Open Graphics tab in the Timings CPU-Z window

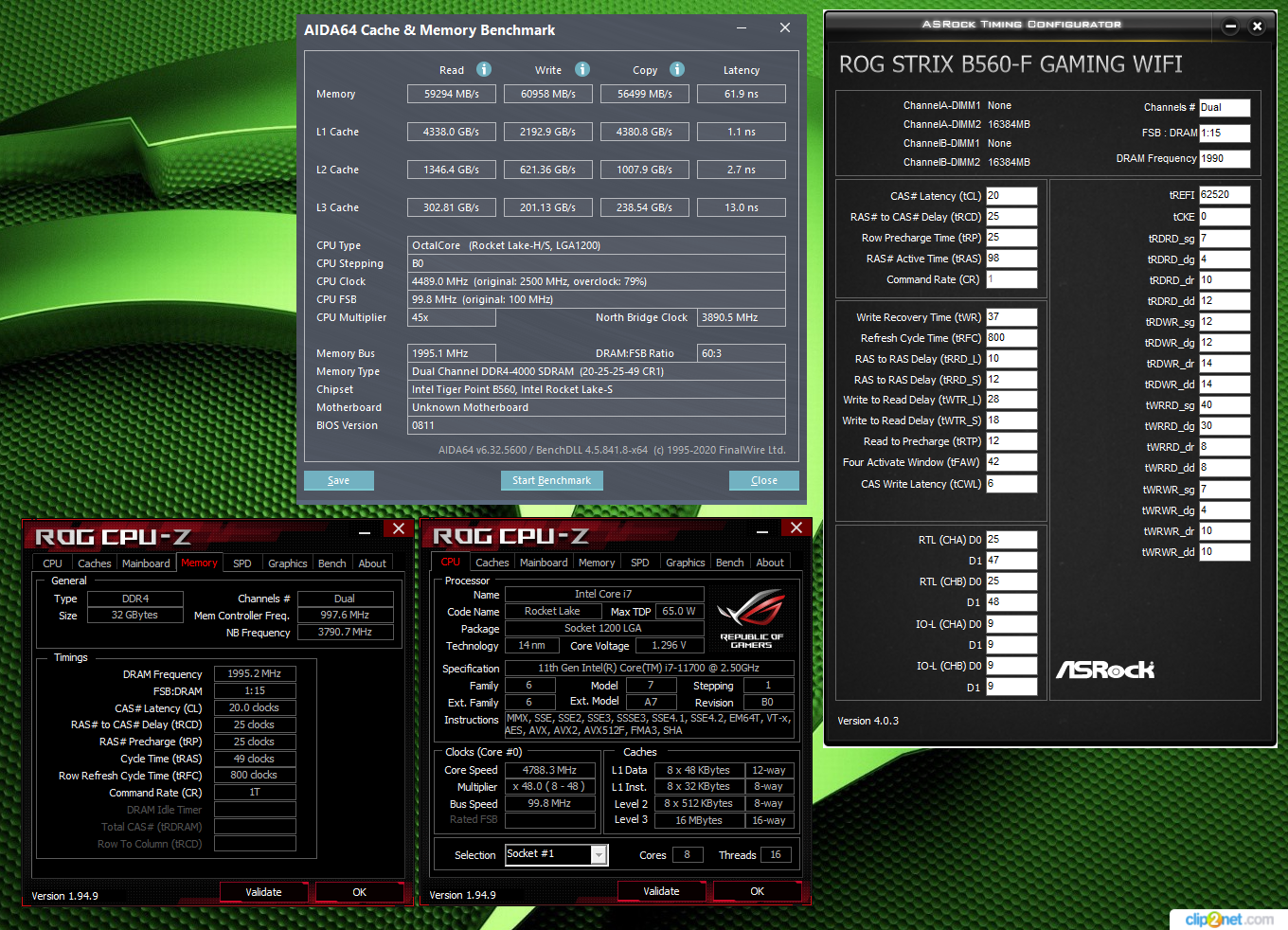(288, 563)
